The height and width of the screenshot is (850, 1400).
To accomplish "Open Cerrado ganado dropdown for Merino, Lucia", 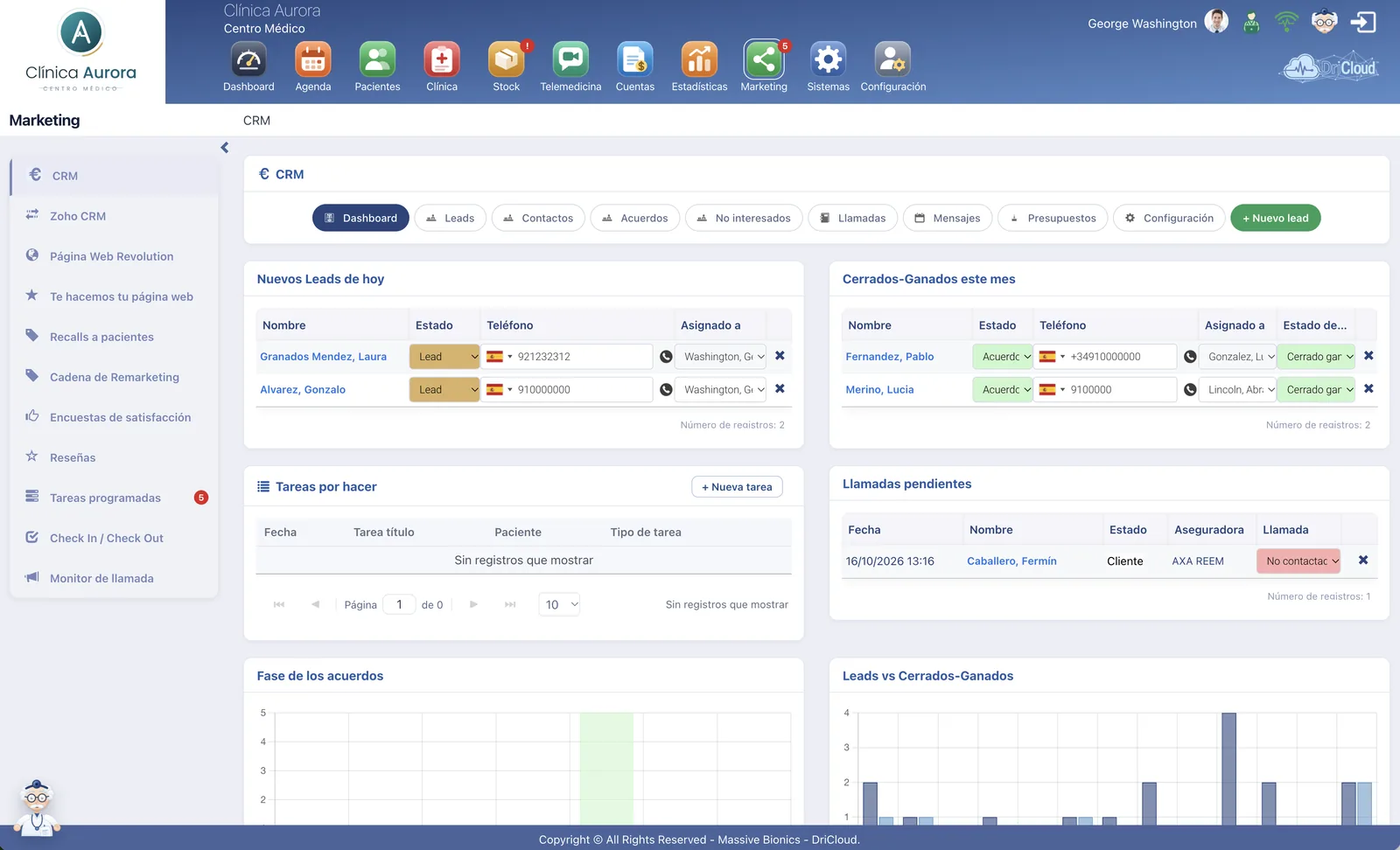I will 1316,390.
